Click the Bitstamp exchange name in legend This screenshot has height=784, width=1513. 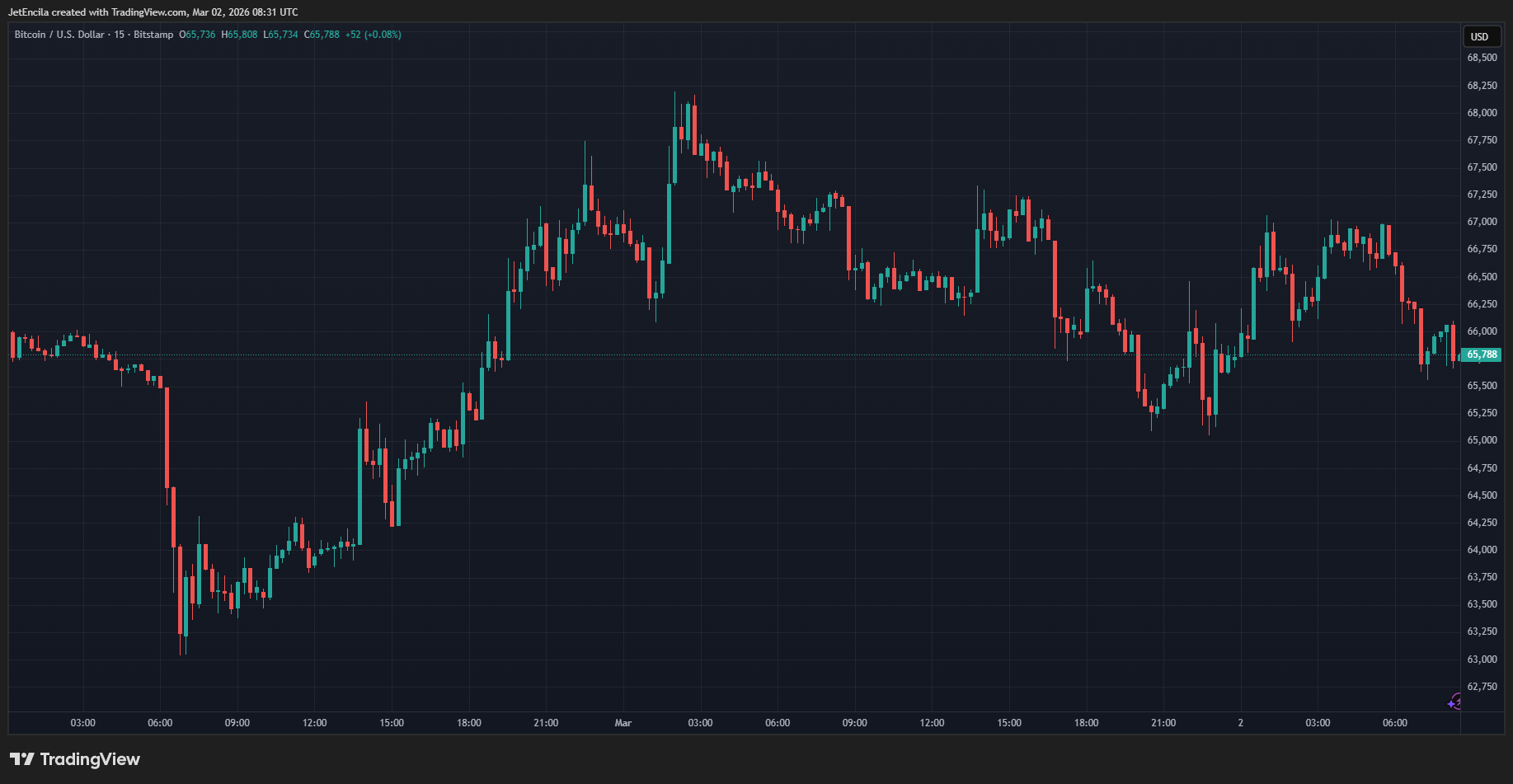click(x=153, y=35)
